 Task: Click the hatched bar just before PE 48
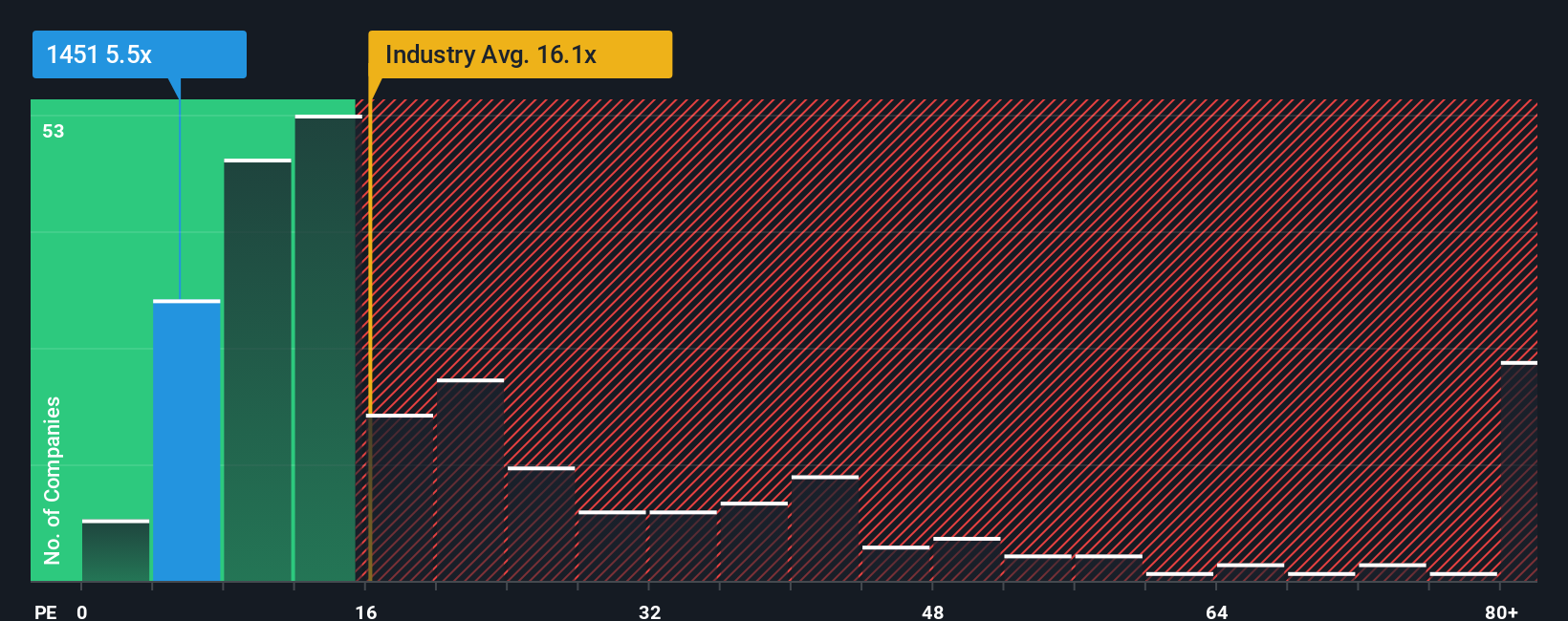[x=896, y=564]
